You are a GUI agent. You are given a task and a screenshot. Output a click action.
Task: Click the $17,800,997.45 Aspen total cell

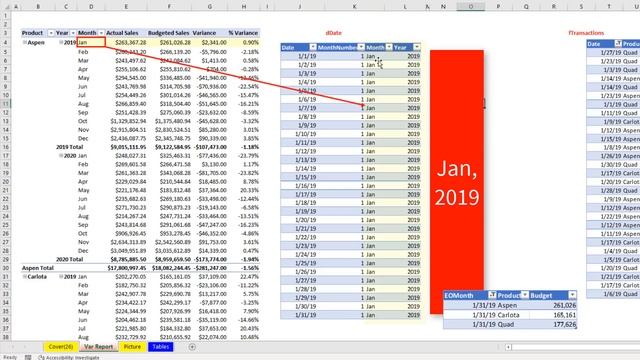pyautogui.click(x=127, y=268)
